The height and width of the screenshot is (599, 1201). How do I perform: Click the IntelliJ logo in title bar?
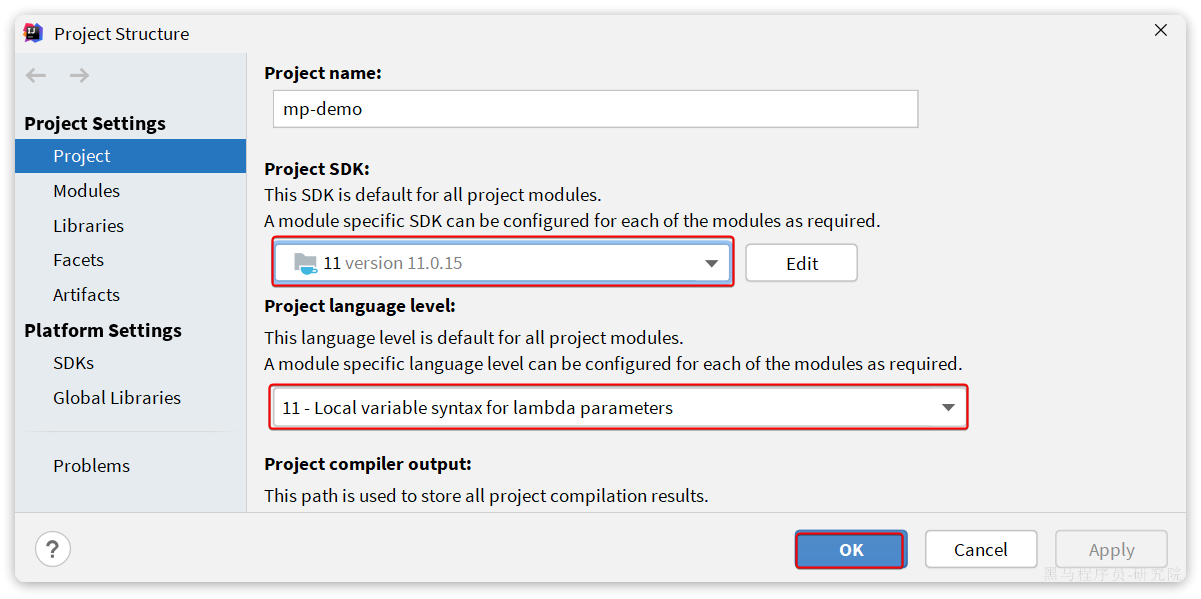33,33
